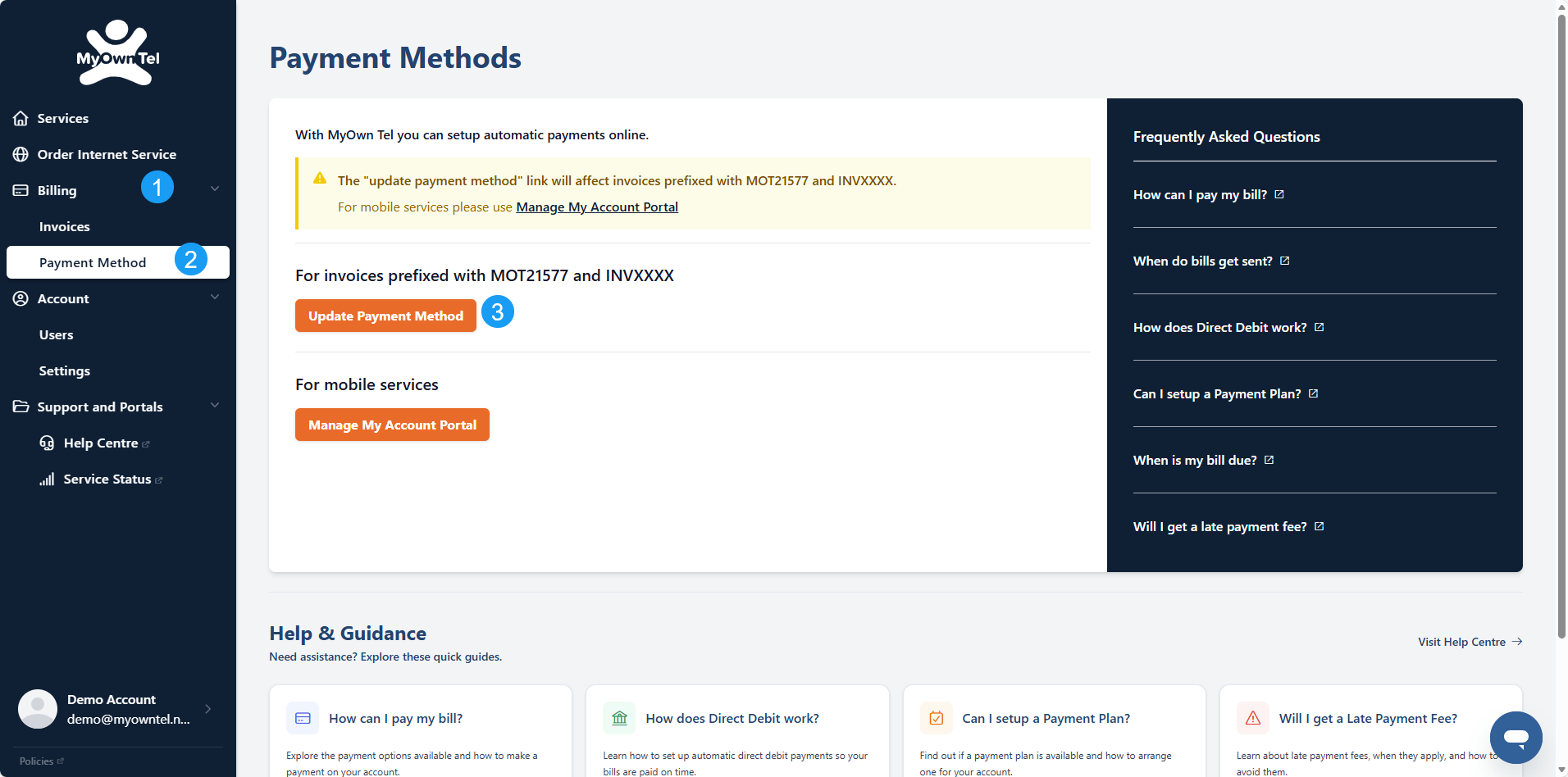Screen dimensions: 1568x777
Task: Open the 'Can I setup a Payment Plan?' guide card
Action: [1055, 731]
